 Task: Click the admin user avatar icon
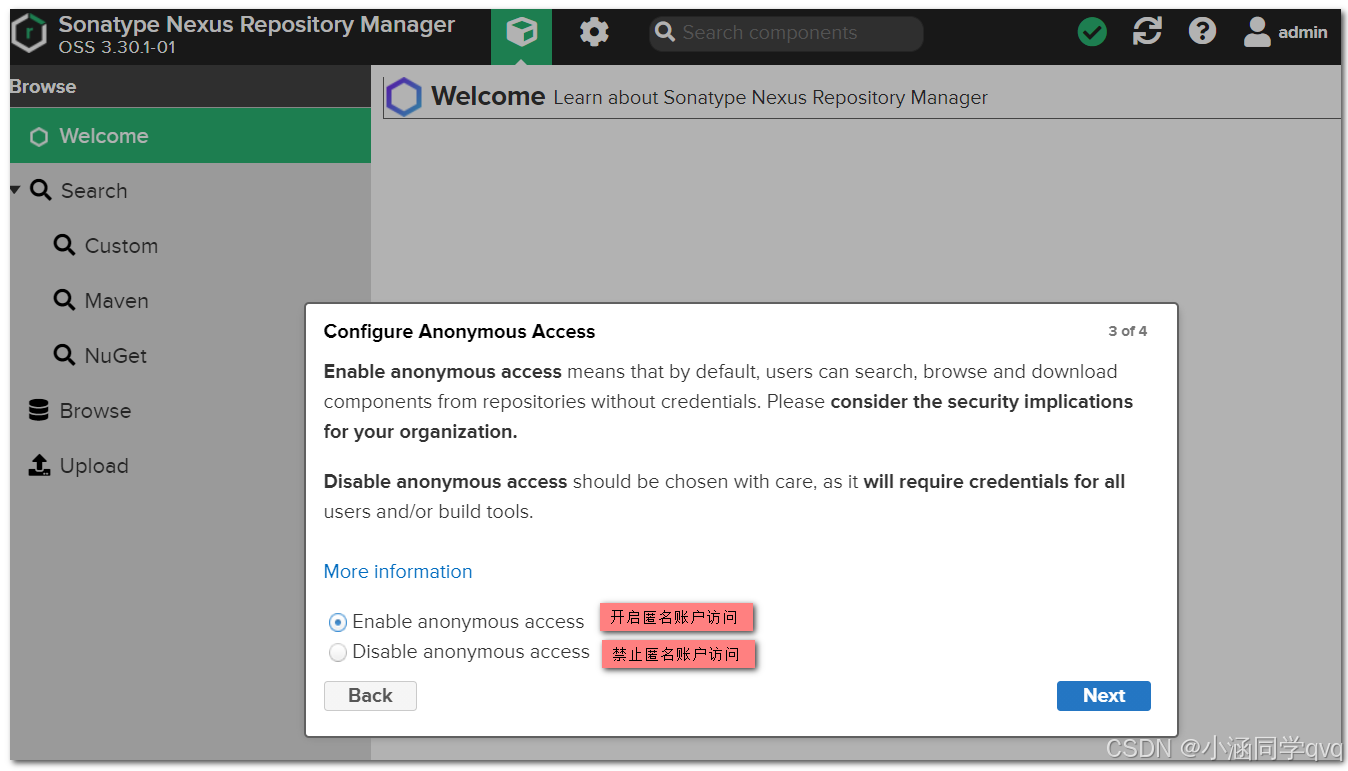[x=1257, y=32]
